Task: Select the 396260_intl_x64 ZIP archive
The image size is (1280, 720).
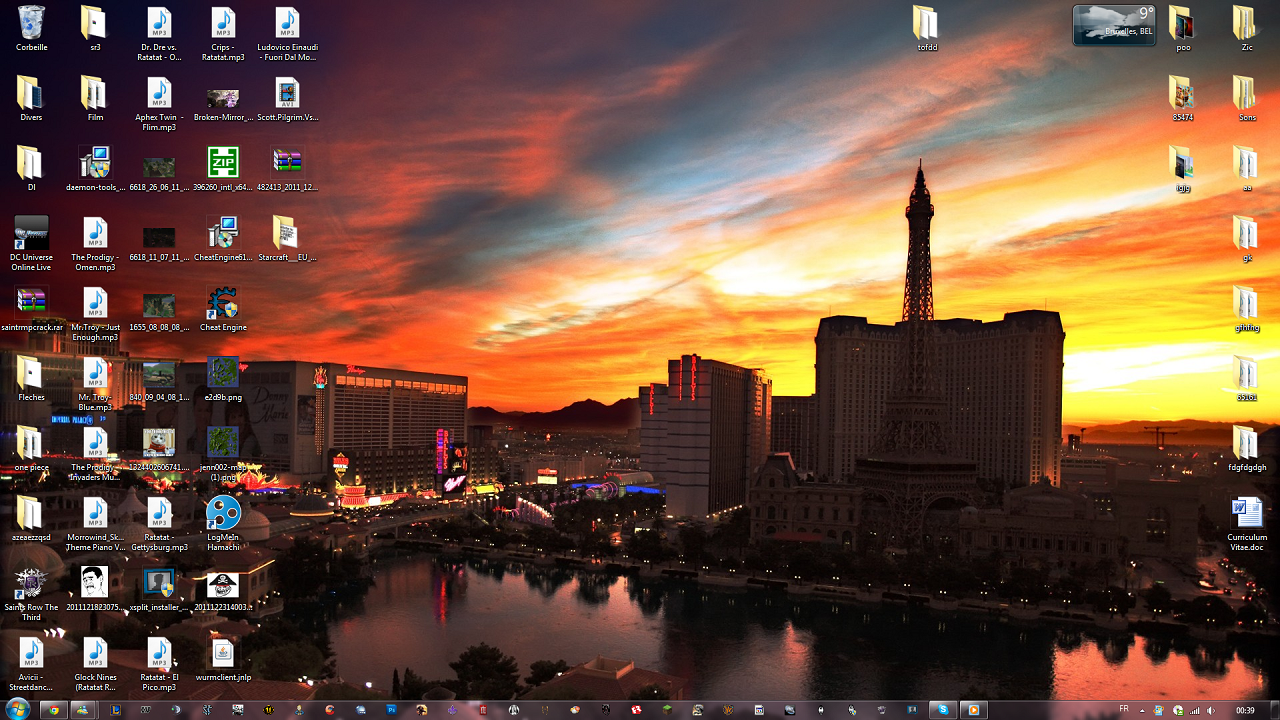Action: click(223, 168)
